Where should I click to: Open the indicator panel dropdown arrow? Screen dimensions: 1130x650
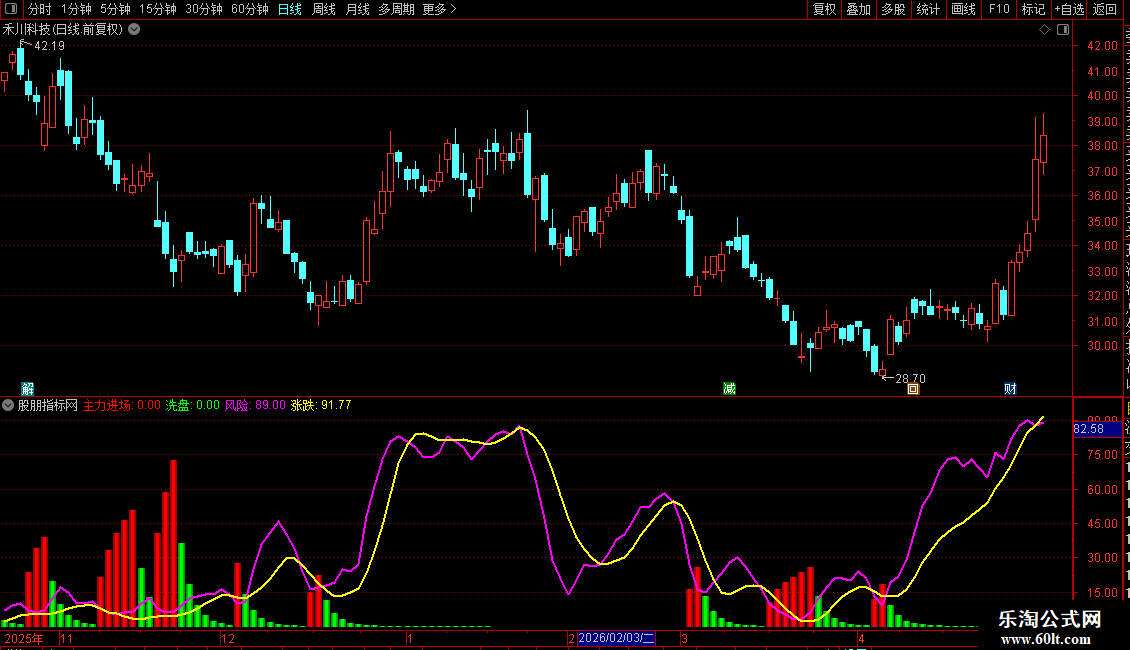(x=8, y=405)
